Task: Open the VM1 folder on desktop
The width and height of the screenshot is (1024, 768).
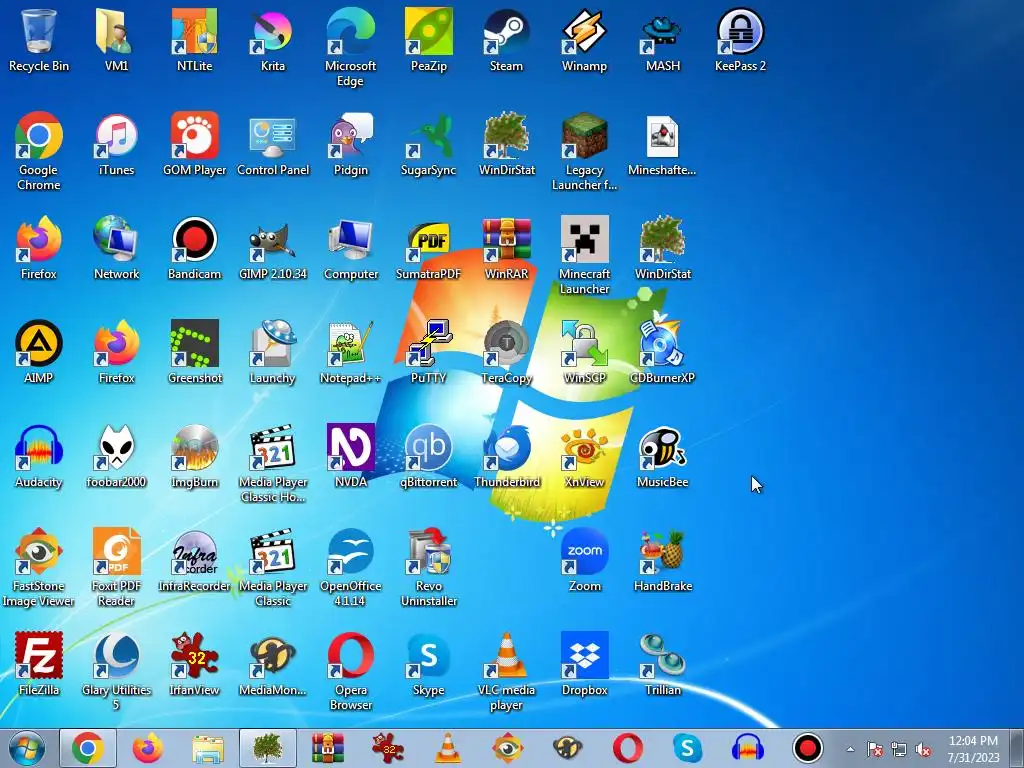Action: coord(116,40)
